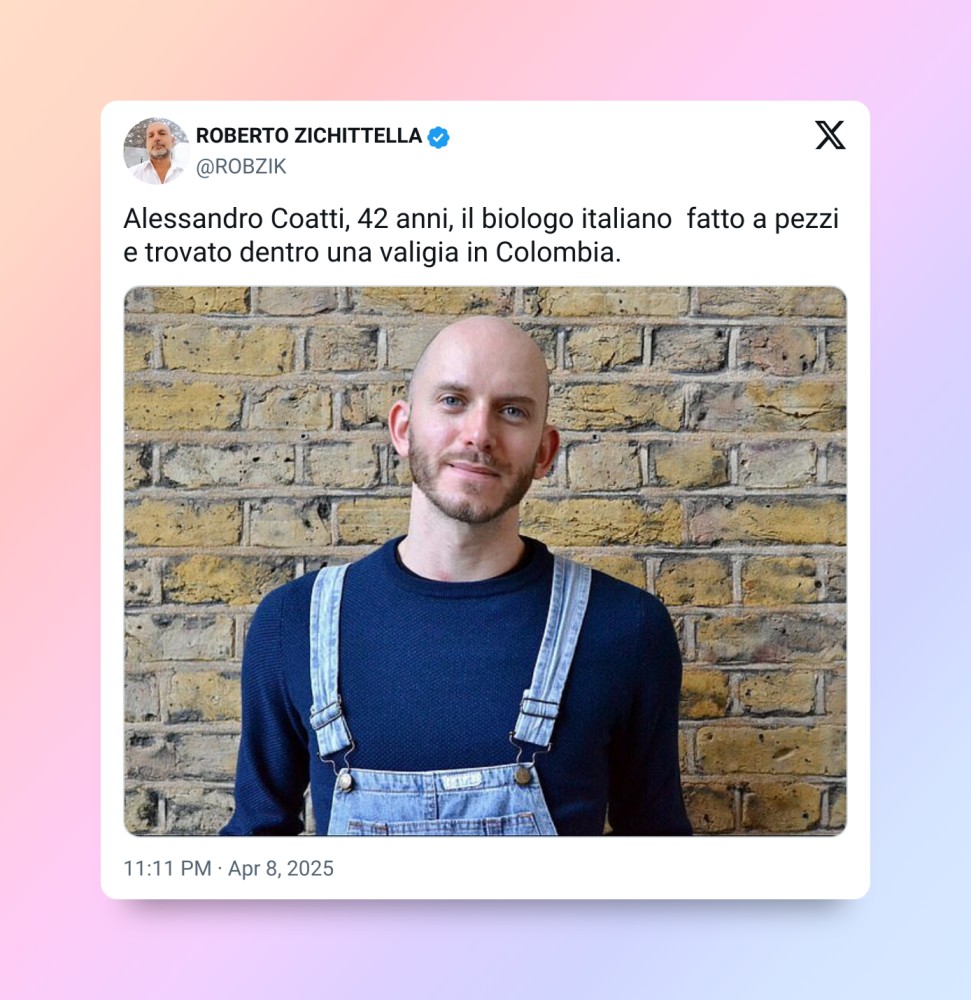Open the @ROBZIK handle link

241,166
